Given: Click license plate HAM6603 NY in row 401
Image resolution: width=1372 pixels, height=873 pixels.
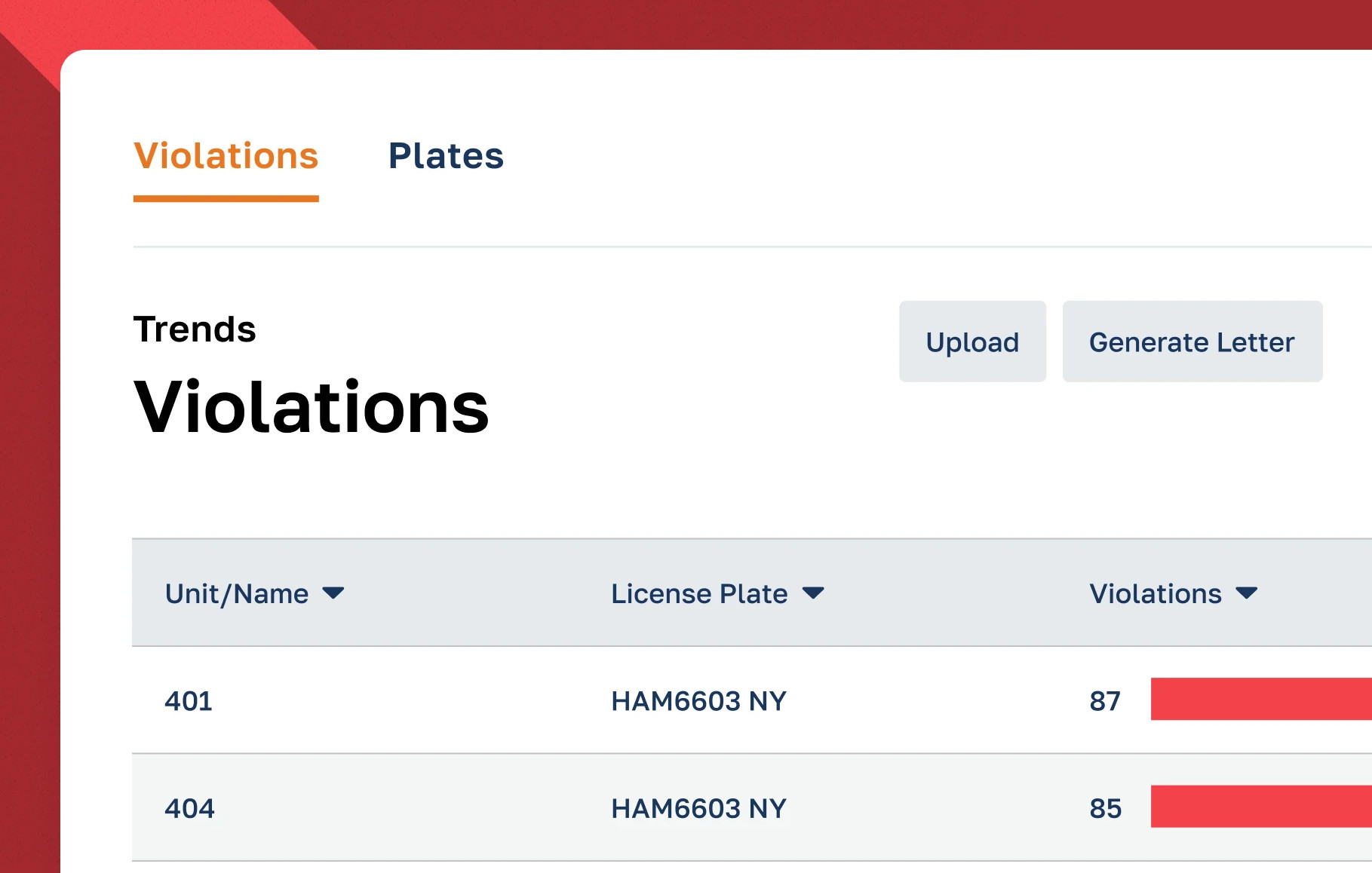Looking at the screenshot, I should coord(698,701).
